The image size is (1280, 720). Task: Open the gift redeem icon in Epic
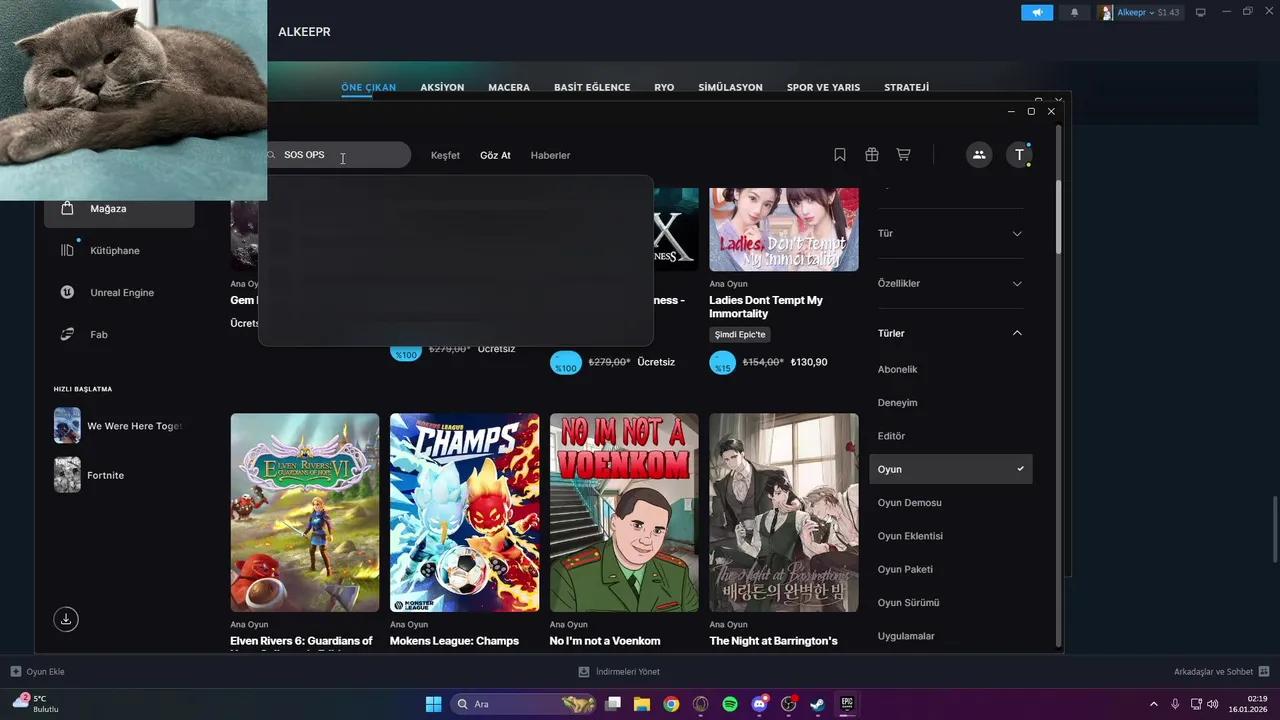(x=872, y=155)
